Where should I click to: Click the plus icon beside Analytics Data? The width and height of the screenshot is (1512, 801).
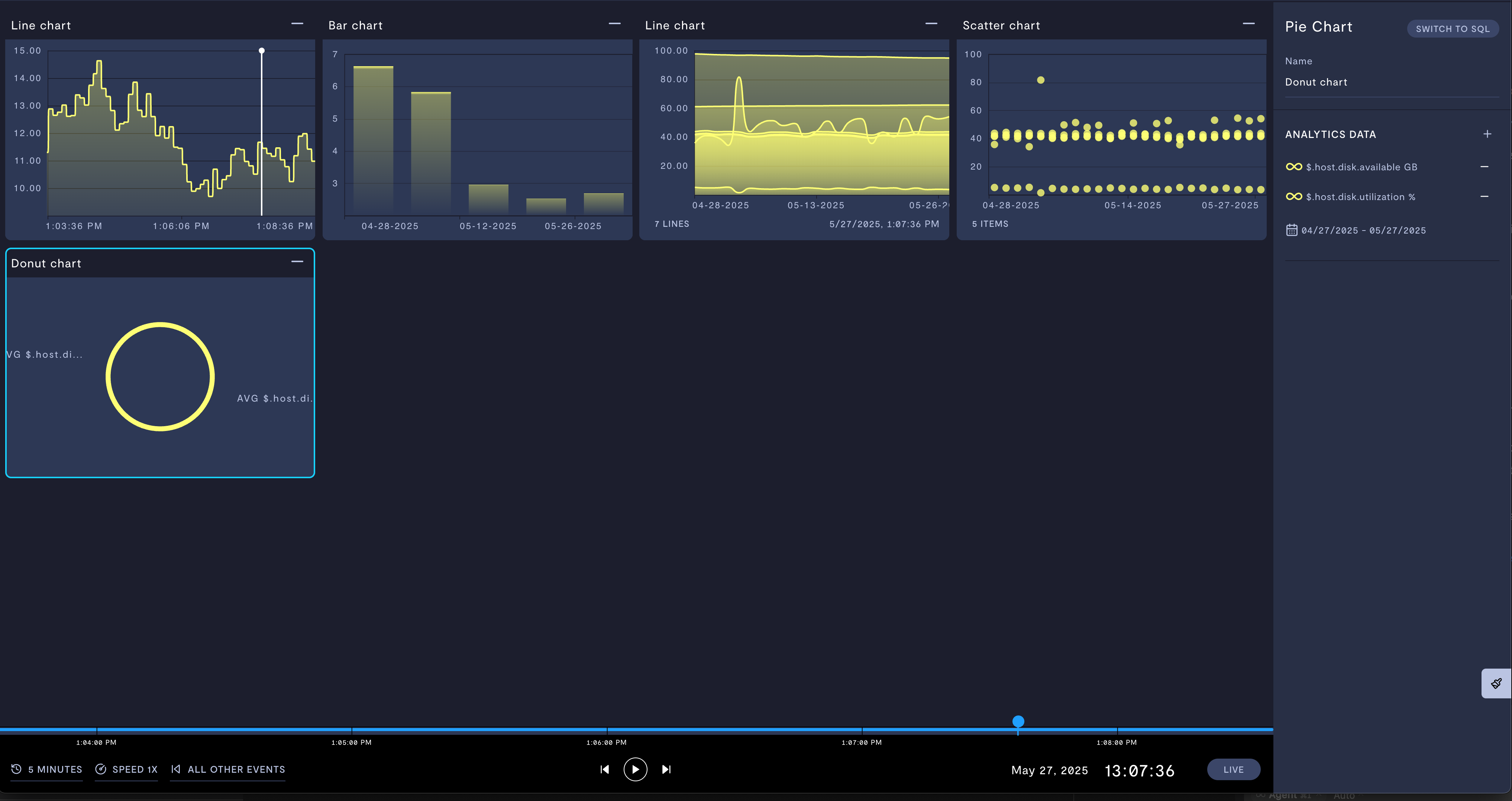(x=1487, y=135)
